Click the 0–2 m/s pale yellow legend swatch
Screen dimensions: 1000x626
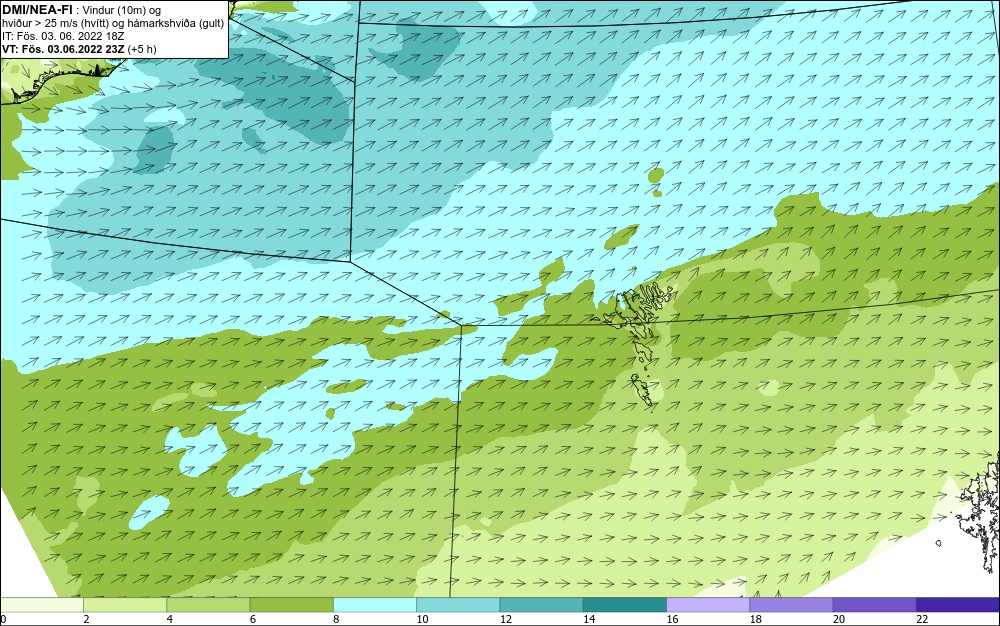(x=41, y=604)
